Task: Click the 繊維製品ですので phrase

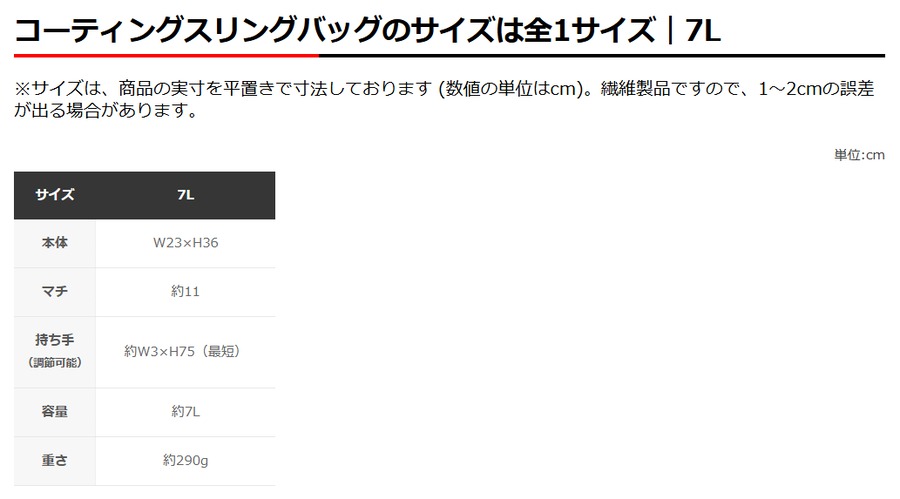Action: [x=670, y=88]
